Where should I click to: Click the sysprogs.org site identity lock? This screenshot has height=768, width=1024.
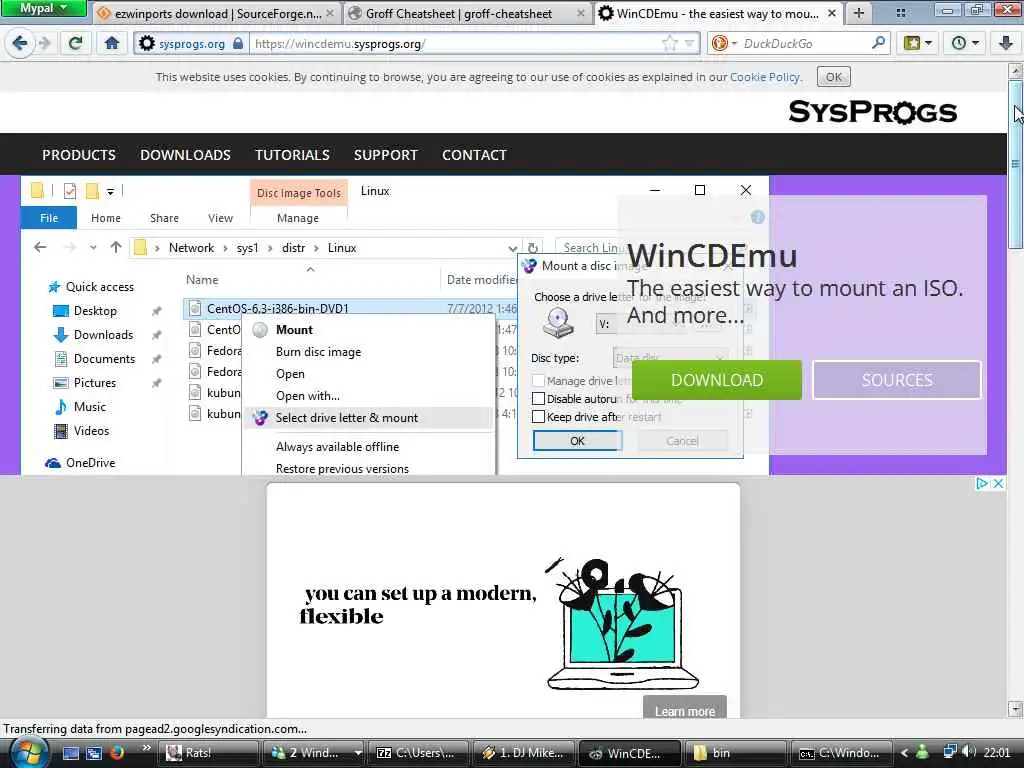[238, 44]
